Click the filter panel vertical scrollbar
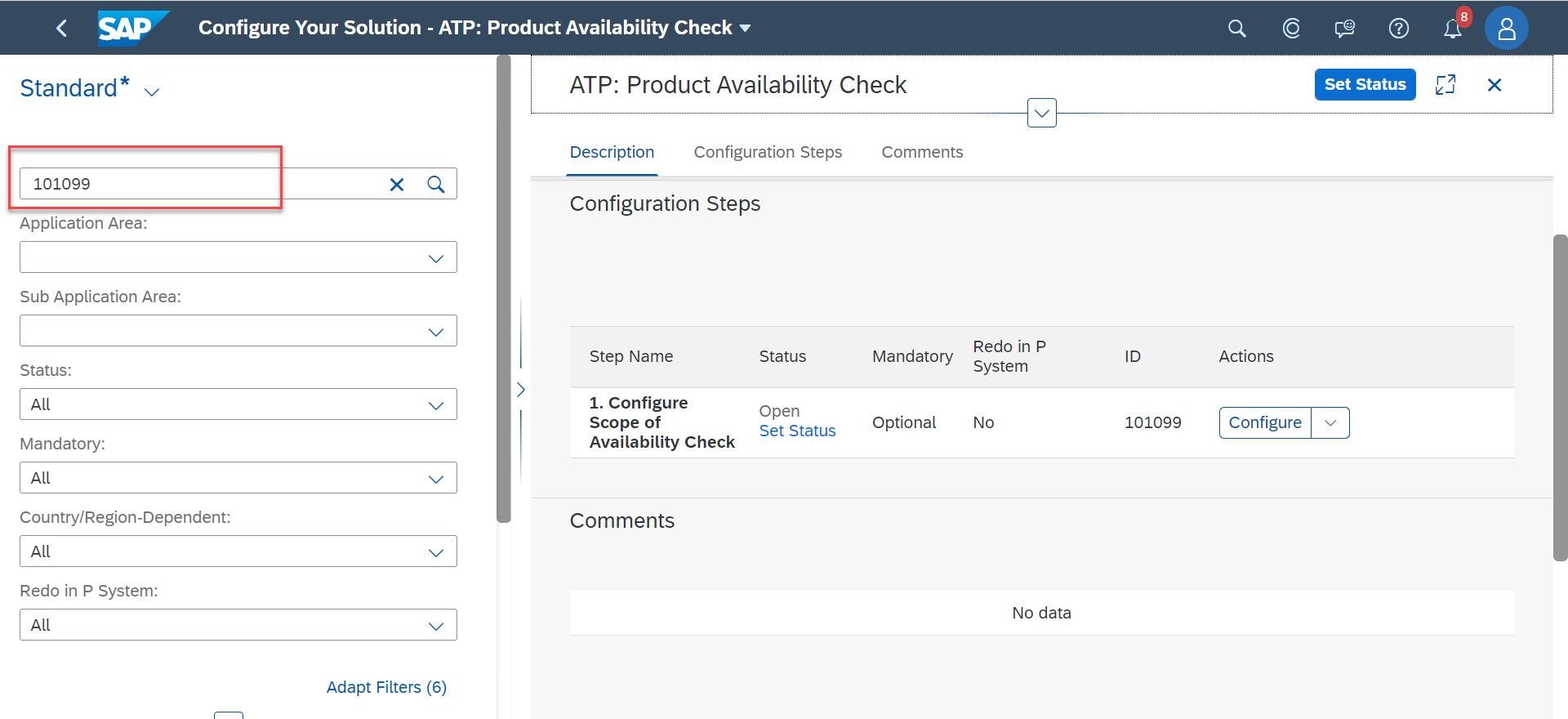The width and height of the screenshot is (1568, 719). click(x=504, y=289)
